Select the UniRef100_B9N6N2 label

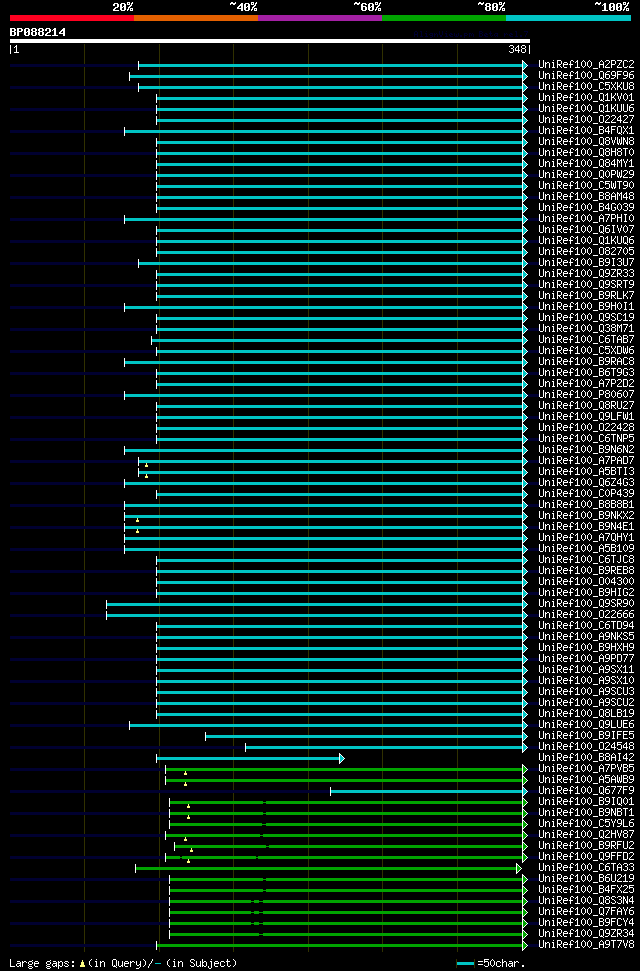pos(586,450)
